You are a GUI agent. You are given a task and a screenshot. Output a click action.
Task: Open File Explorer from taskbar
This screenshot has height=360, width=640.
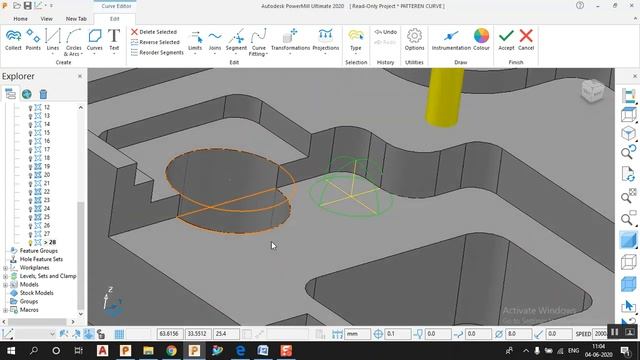click(148, 351)
